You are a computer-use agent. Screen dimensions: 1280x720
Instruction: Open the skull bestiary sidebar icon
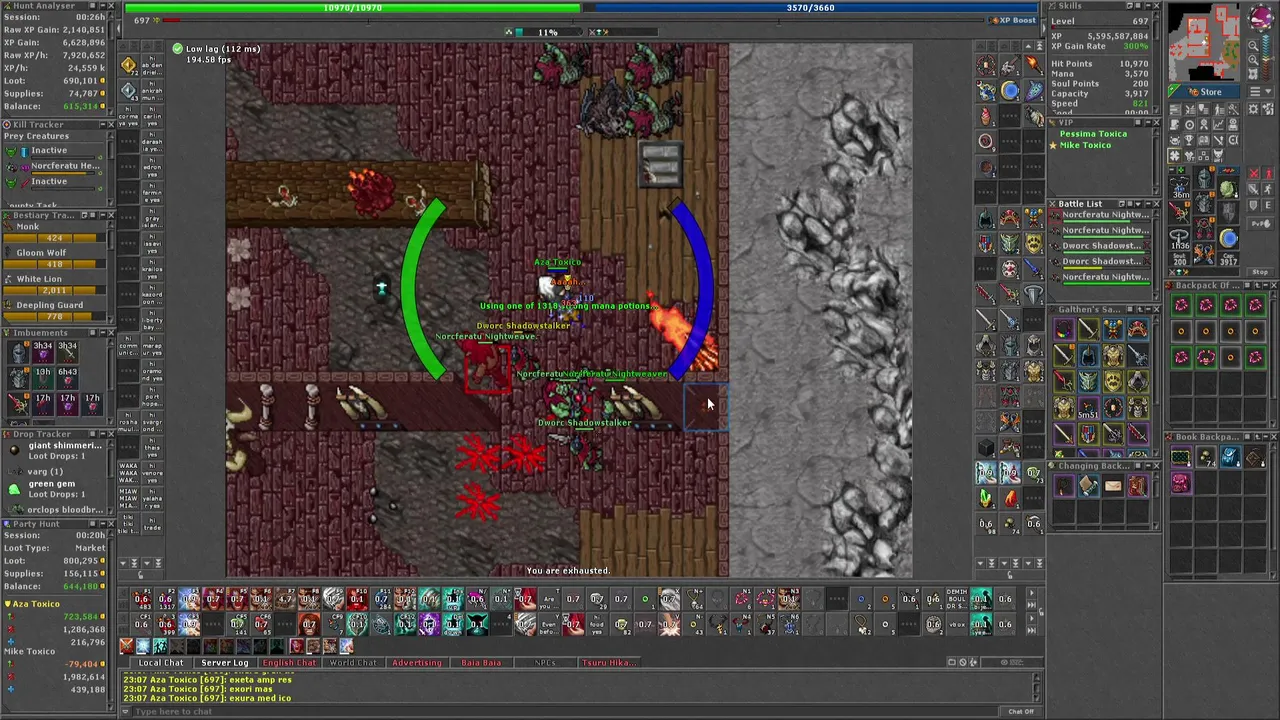click(1174, 140)
